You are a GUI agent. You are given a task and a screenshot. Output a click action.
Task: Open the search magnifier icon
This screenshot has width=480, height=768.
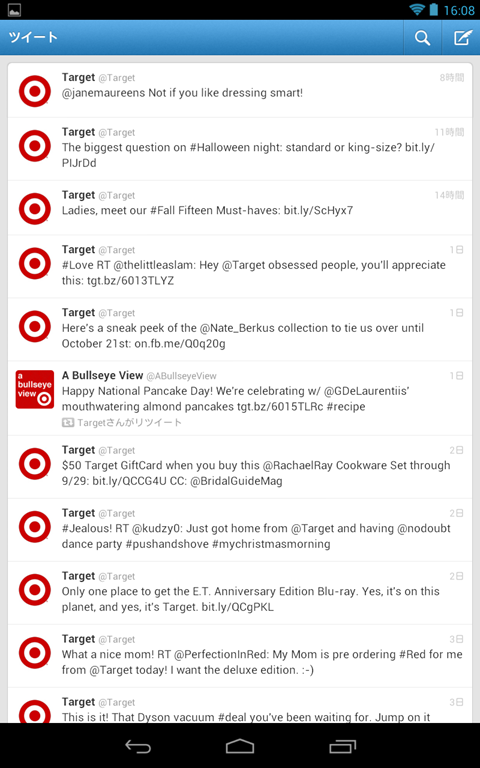422,37
